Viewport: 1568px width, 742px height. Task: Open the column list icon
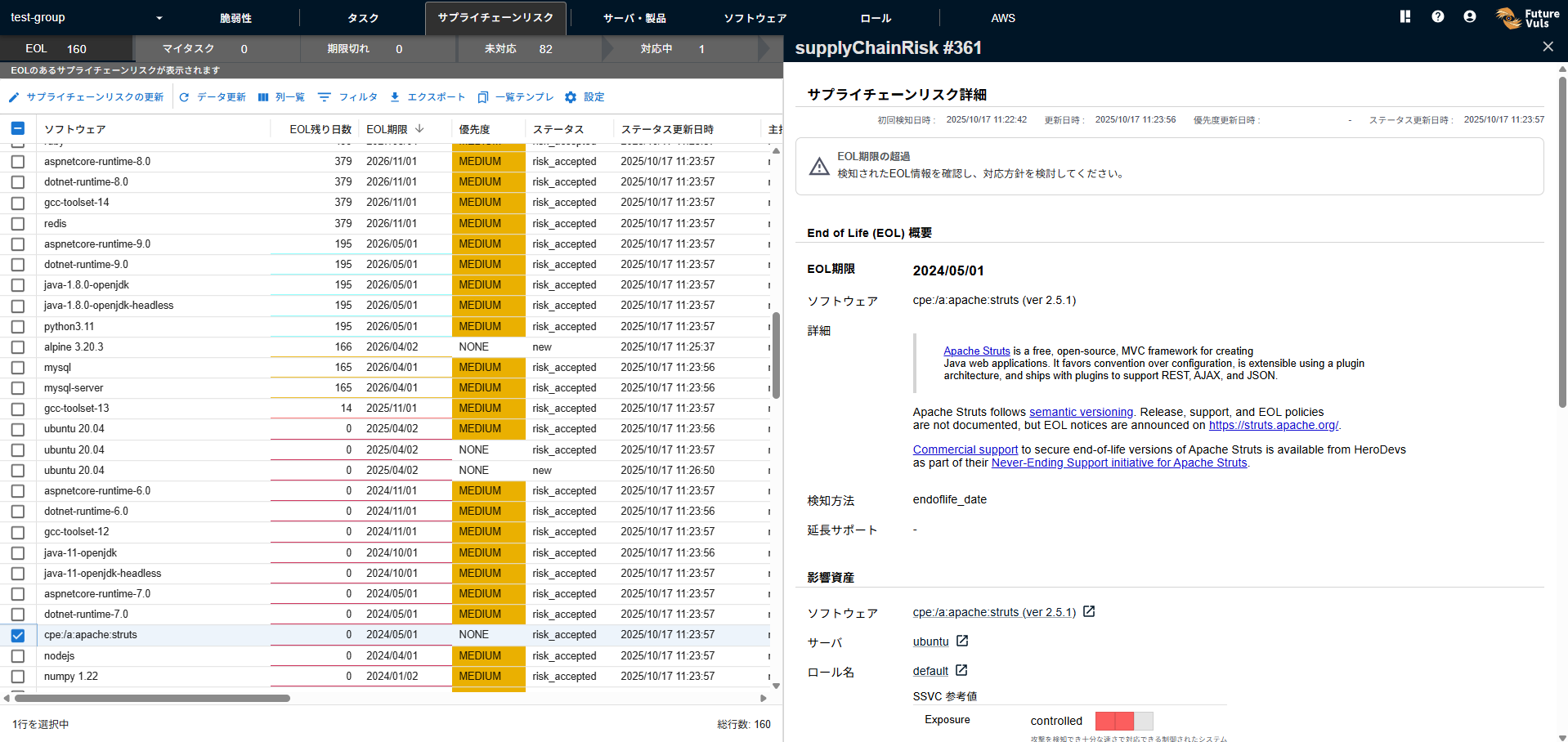[263, 97]
